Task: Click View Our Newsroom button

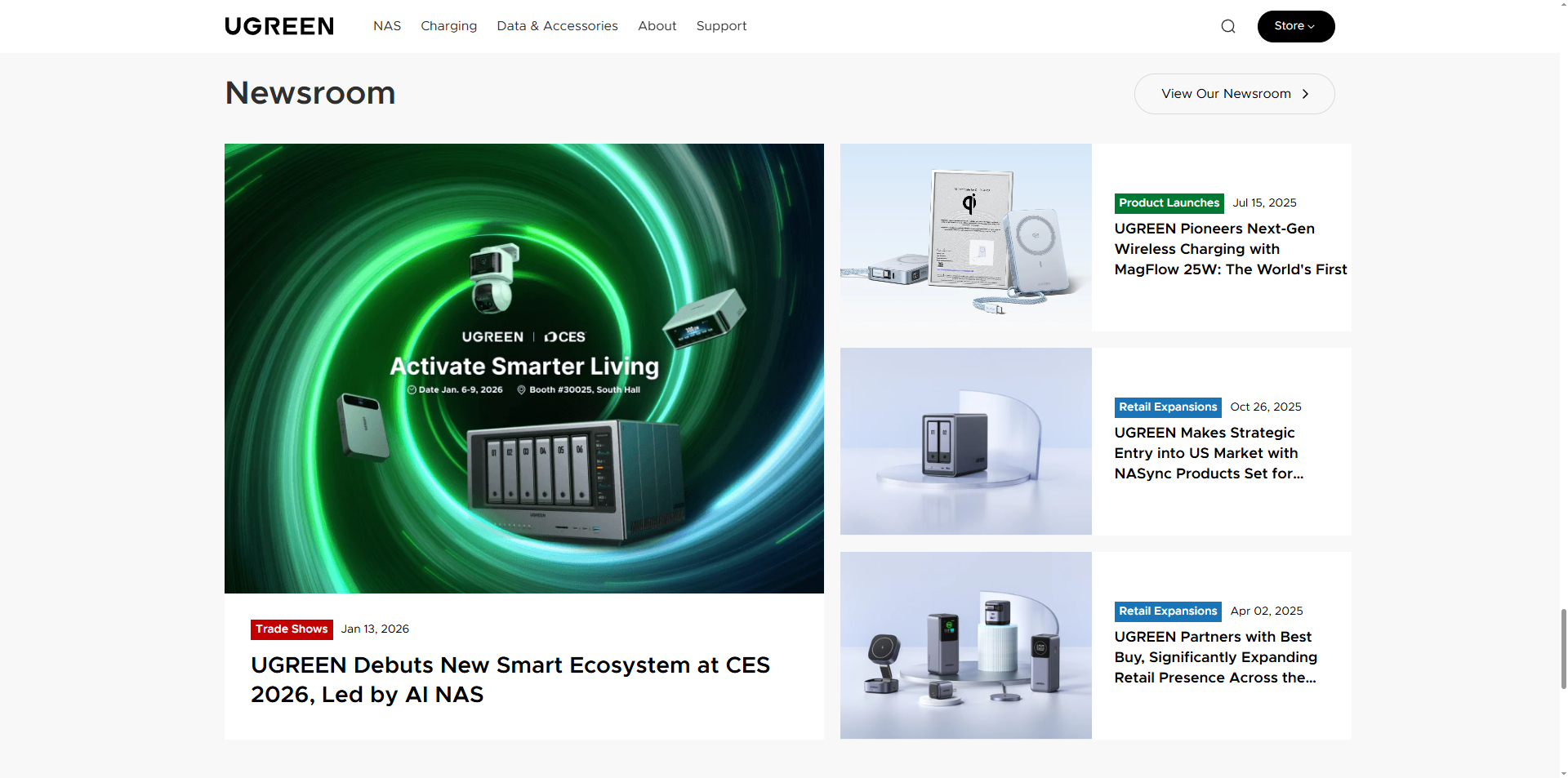Action: tap(1234, 94)
